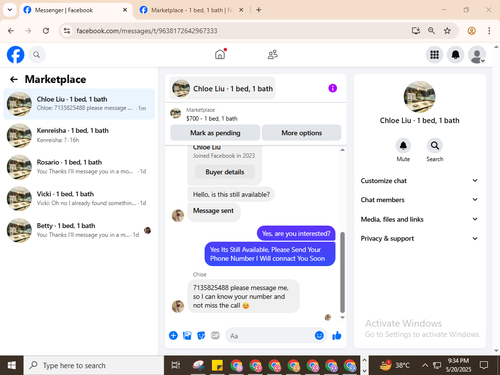
Task: Click the Windows taskbar search box
Action: (x=94, y=365)
